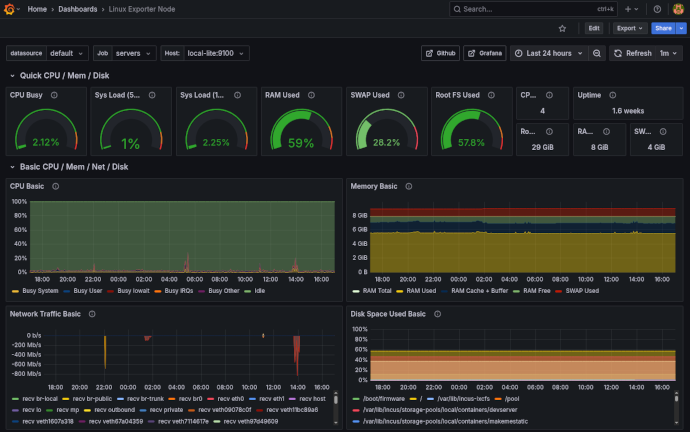Open the Github external link
The image size is (690, 432).
(440, 53)
